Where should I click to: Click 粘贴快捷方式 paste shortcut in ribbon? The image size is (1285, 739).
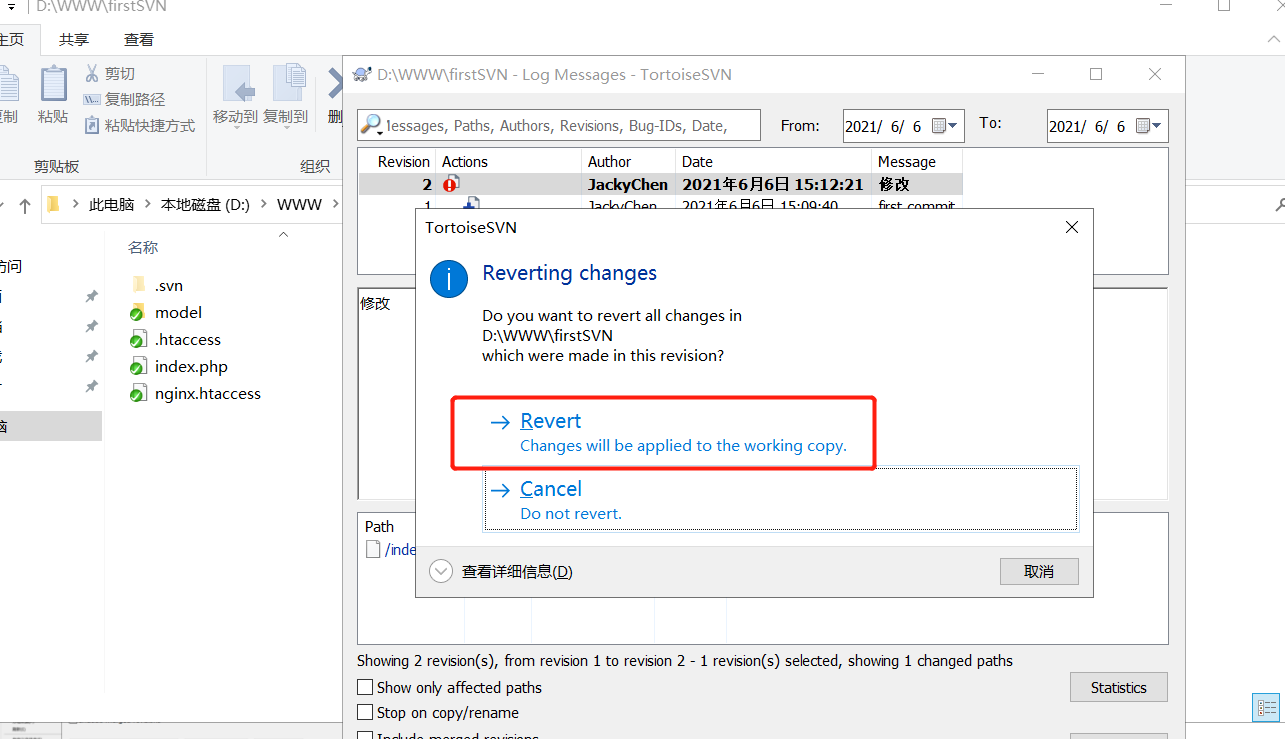[139, 126]
